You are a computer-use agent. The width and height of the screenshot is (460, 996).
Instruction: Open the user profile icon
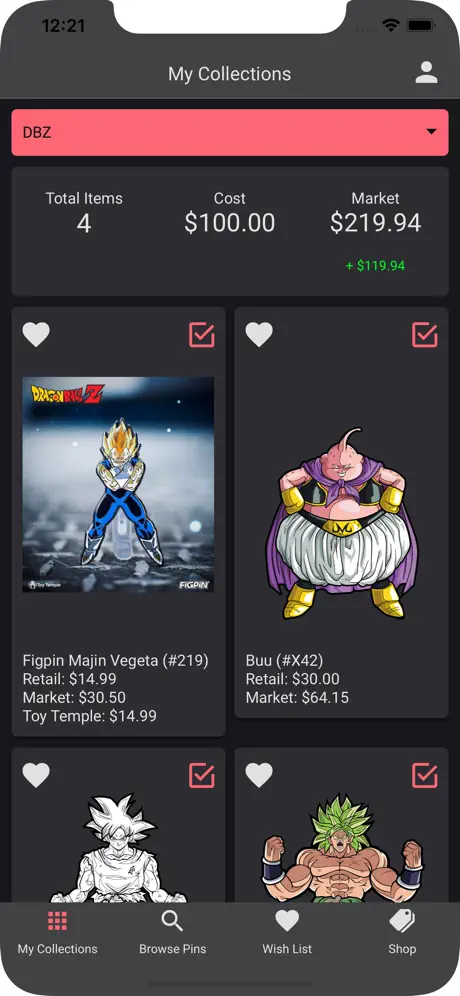tap(426, 72)
